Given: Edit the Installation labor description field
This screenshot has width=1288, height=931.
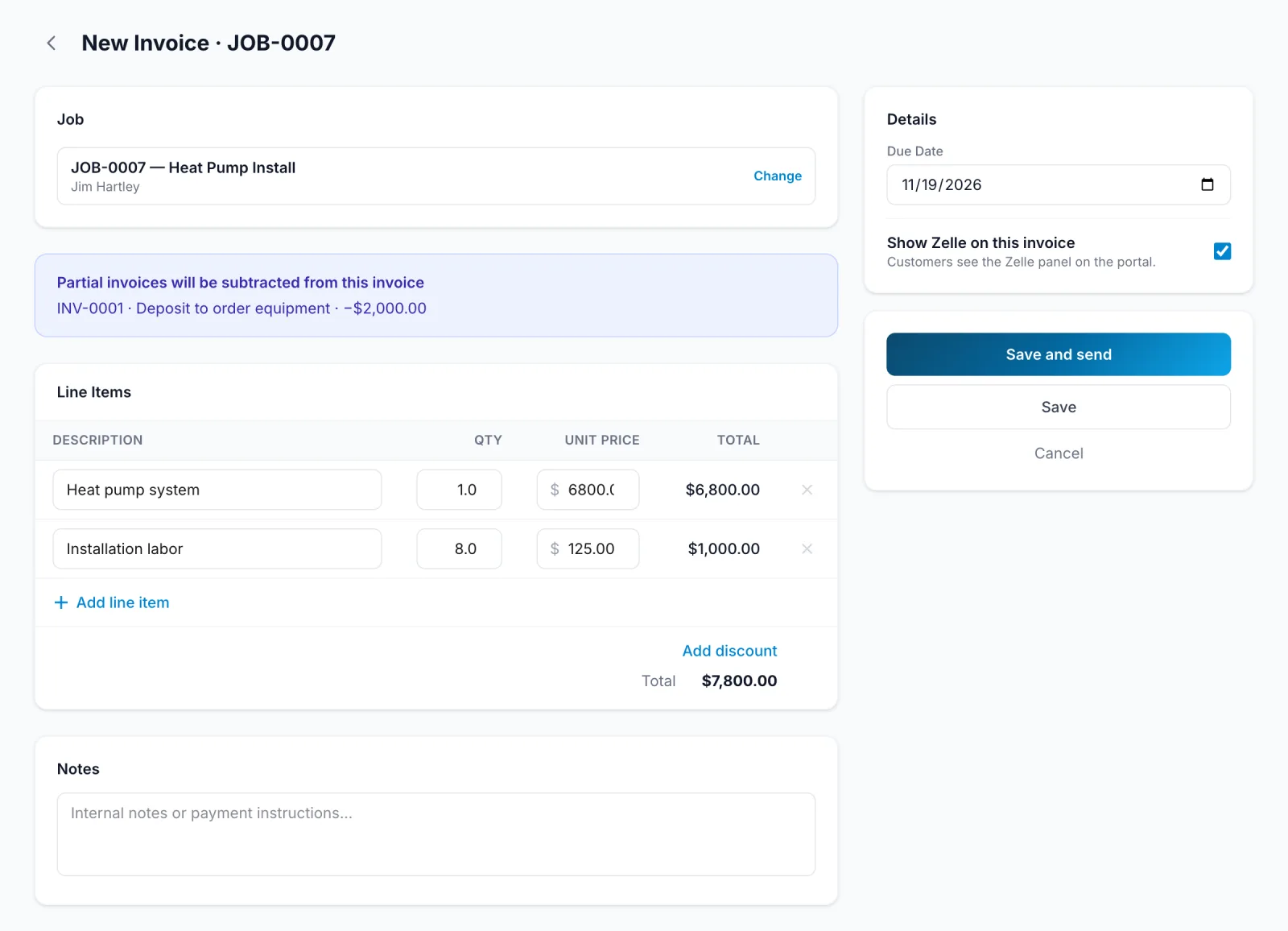Looking at the screenshot, I should tap(217, 548).
